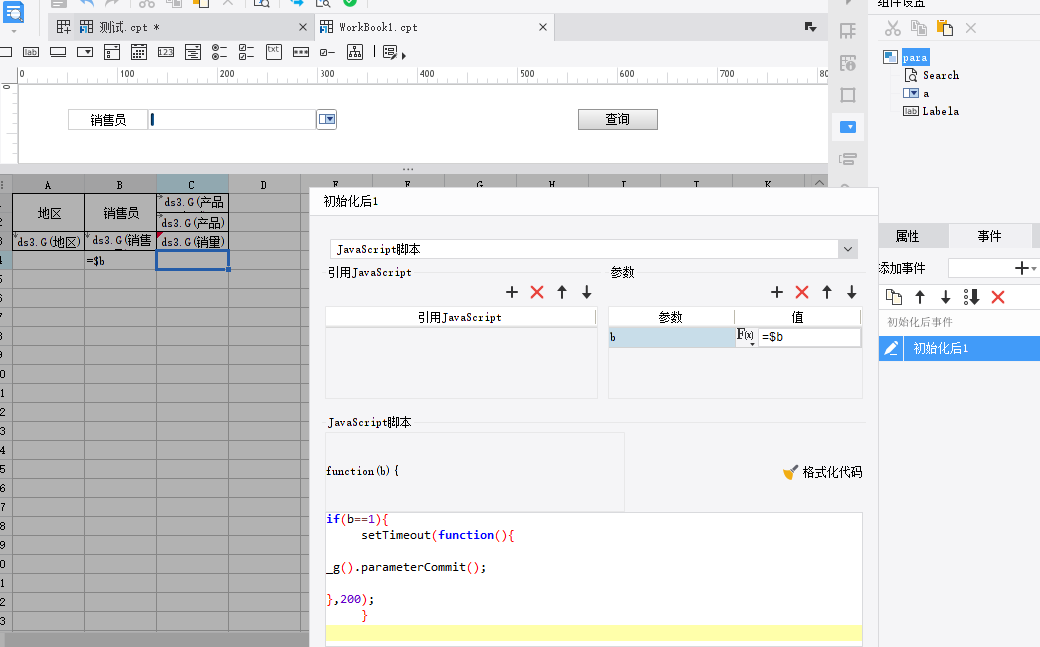Select the Password widget tool

(300, 52)
